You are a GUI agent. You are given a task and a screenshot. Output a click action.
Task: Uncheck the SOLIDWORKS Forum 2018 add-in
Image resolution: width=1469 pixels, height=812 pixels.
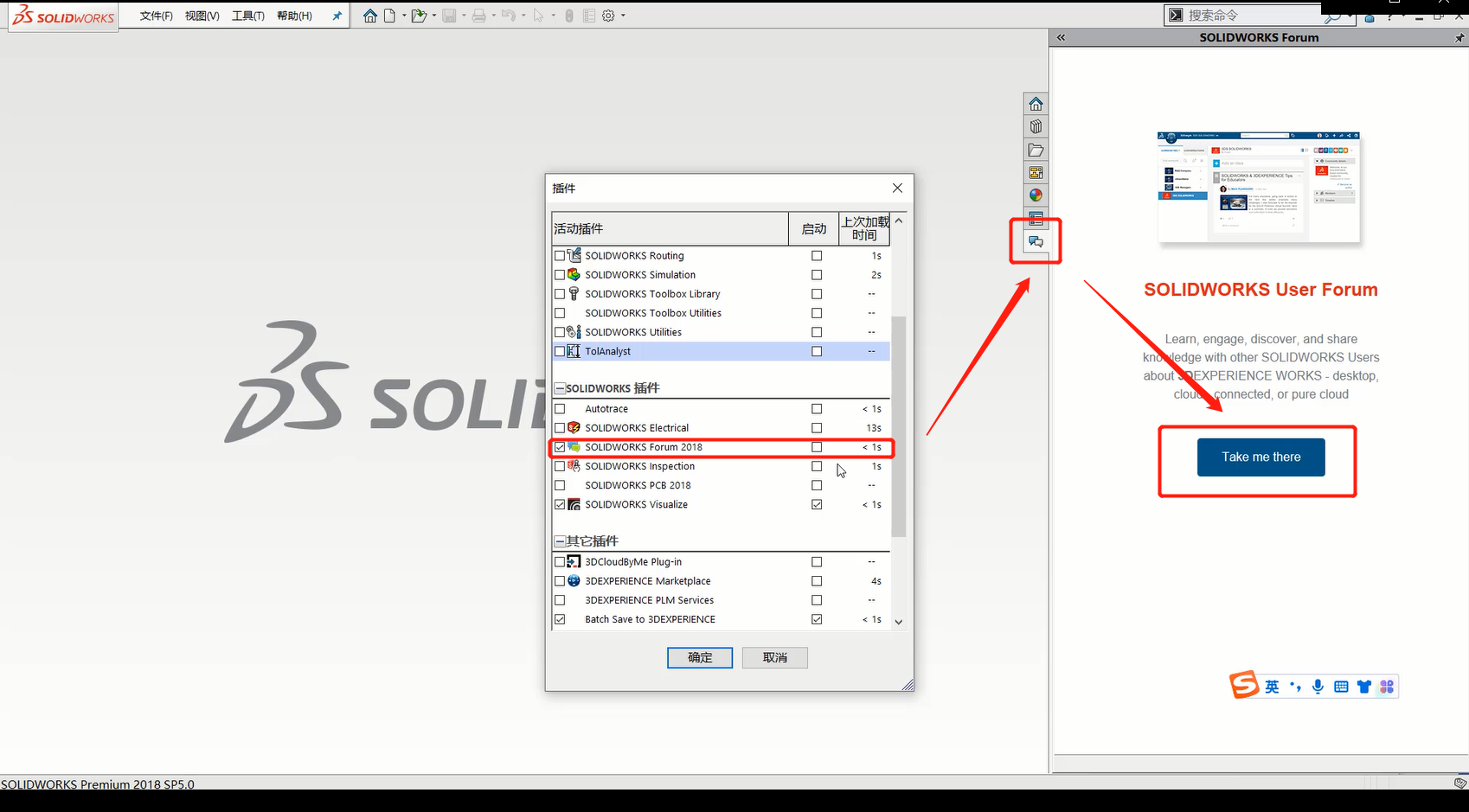(x=560, y=447)
